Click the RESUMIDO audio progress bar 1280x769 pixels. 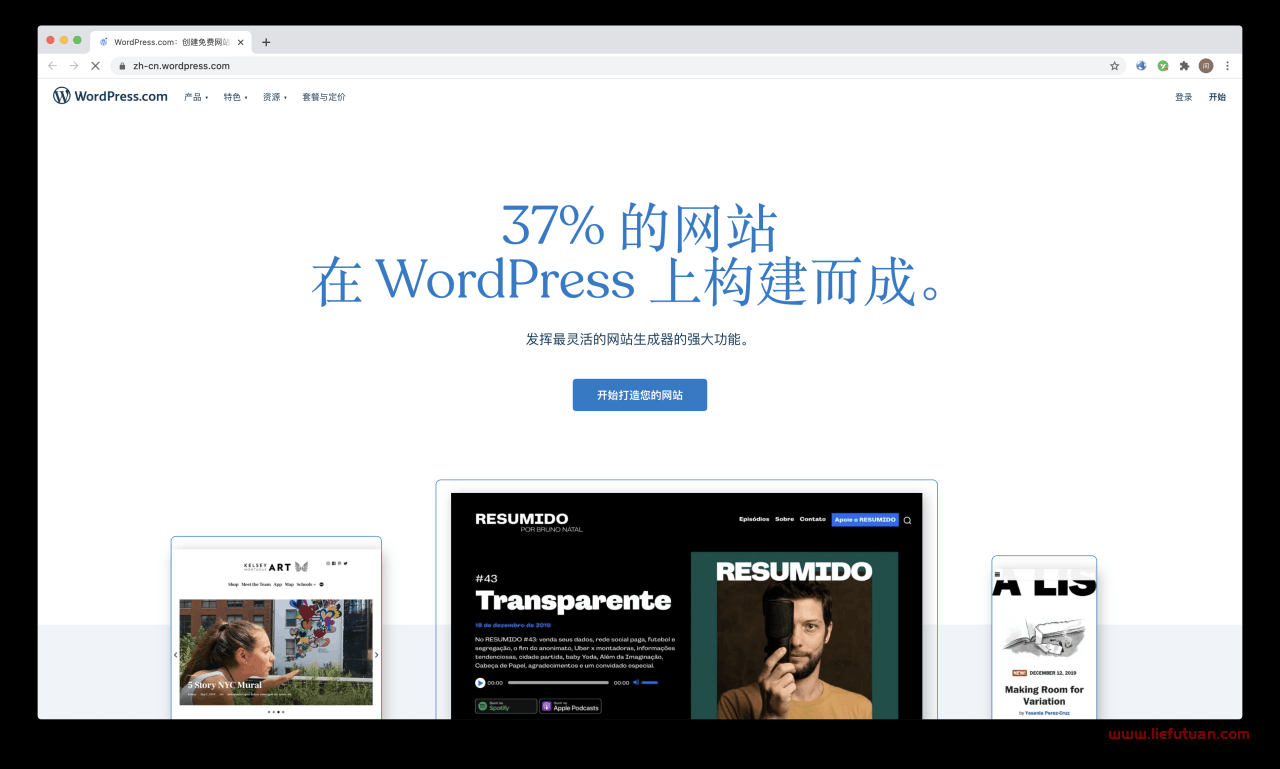coord(558,683)
